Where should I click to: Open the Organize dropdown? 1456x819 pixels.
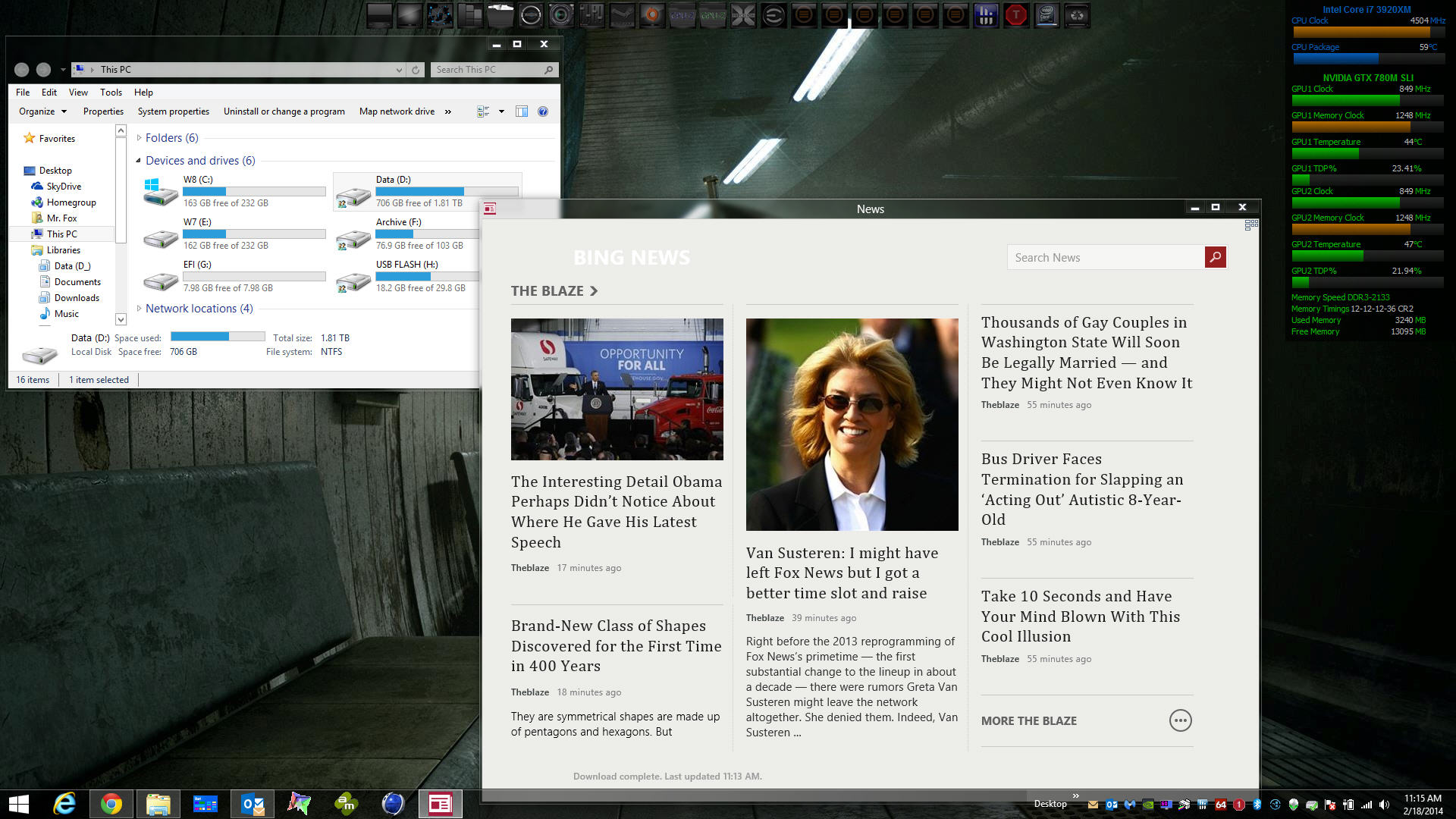(x=42, y=111)
